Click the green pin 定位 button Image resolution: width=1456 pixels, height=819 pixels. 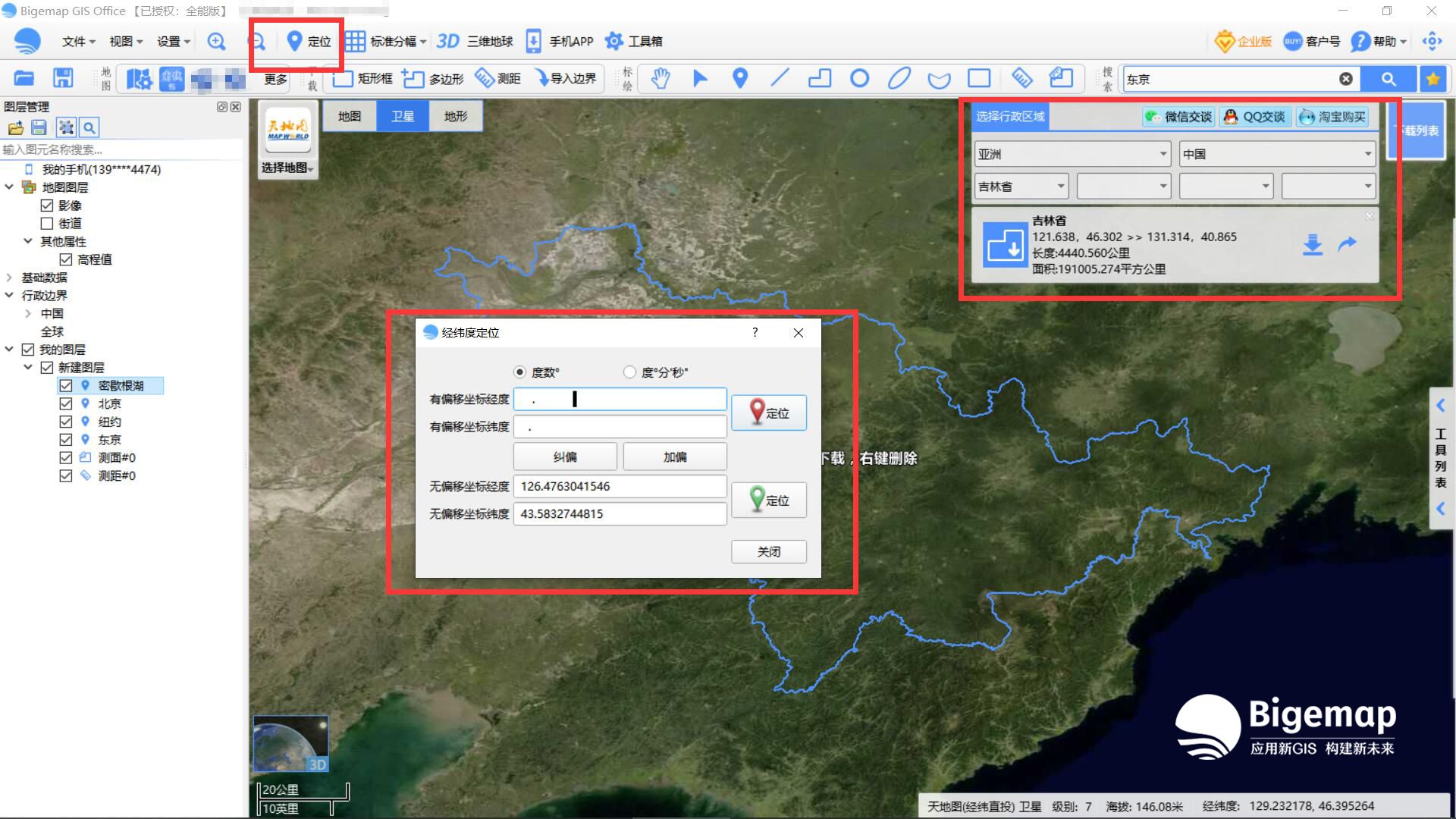coord(769,500)
